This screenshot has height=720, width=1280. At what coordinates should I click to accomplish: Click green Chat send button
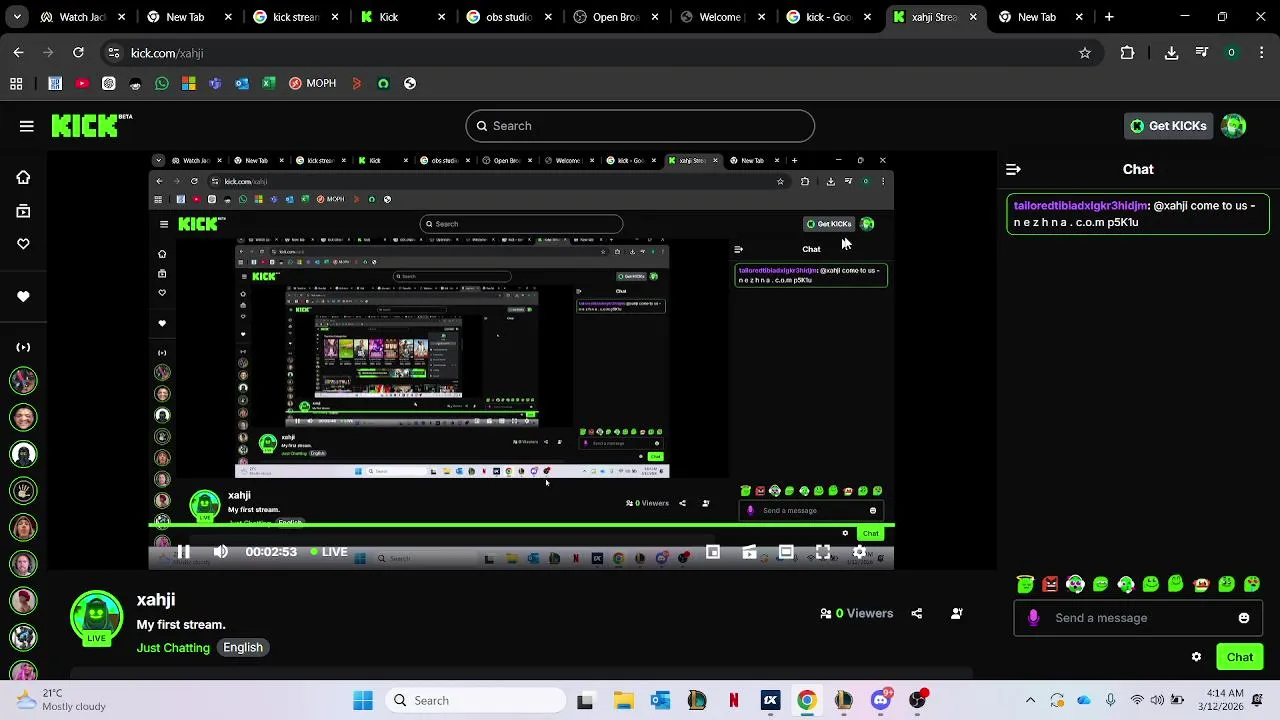pyautogui.click(x=1240, y=657)
